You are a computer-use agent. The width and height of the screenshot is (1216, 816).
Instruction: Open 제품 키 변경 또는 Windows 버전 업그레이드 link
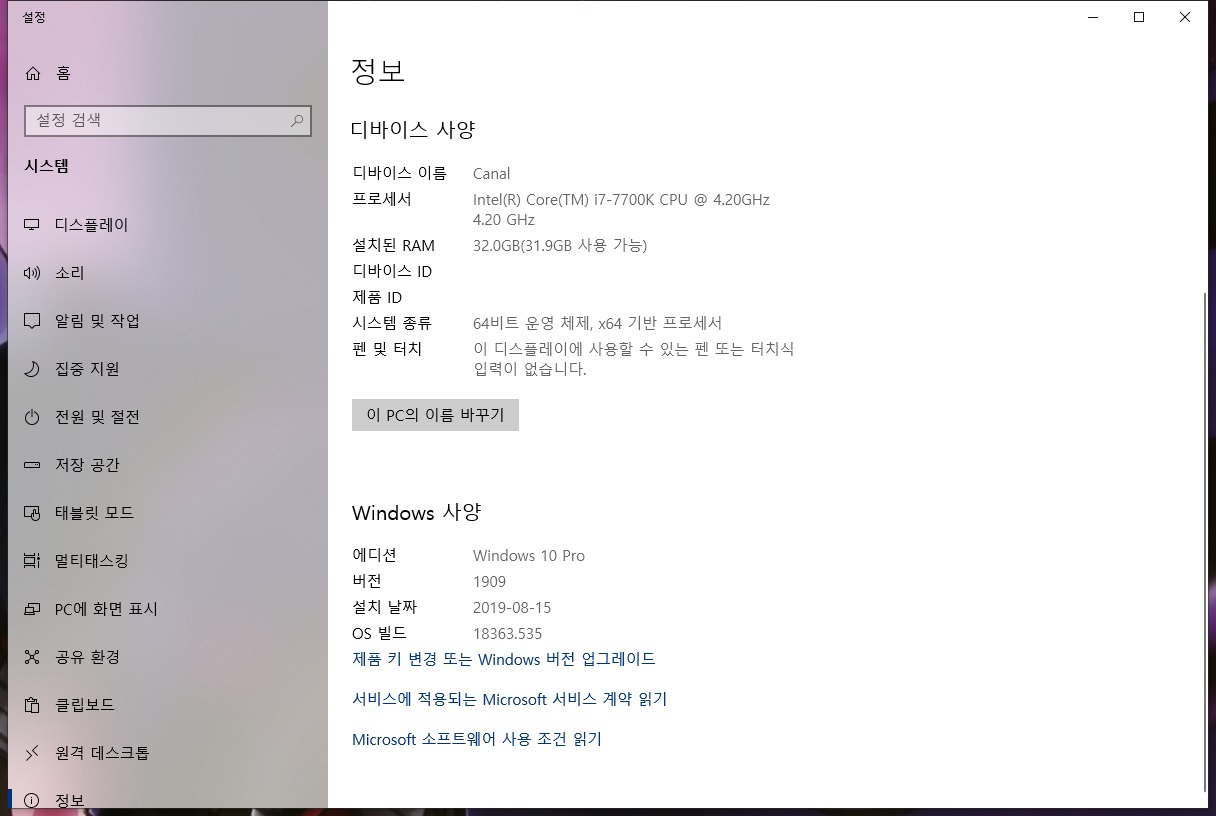click(x=504, y=659)
